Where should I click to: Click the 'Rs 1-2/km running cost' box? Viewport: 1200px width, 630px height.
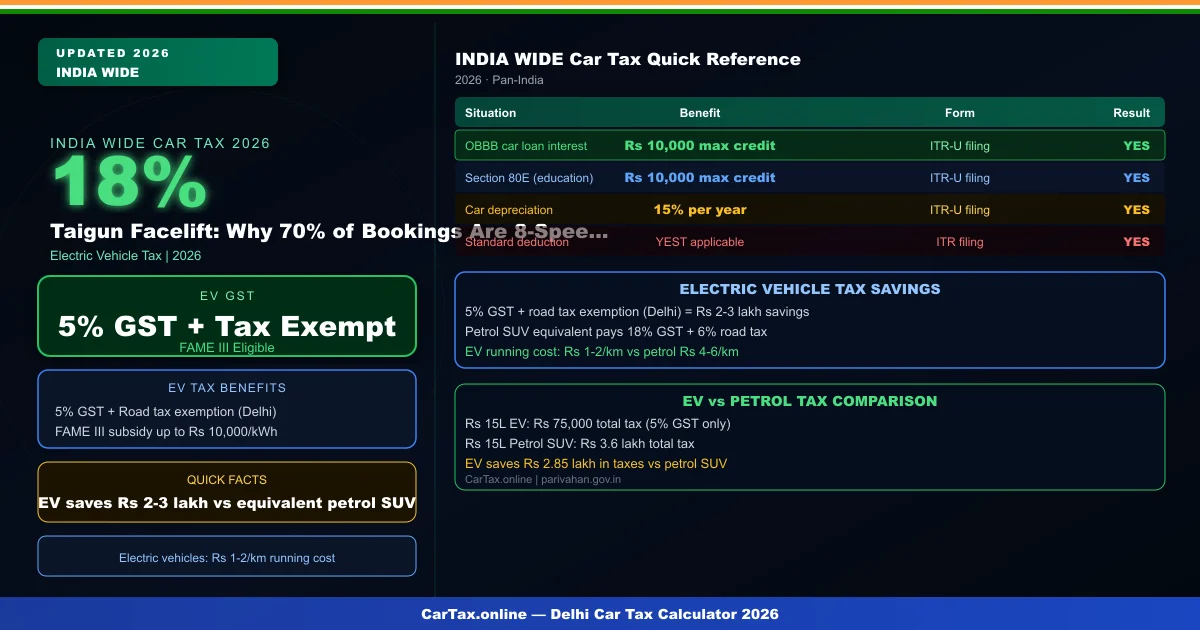tap(227, 556)
